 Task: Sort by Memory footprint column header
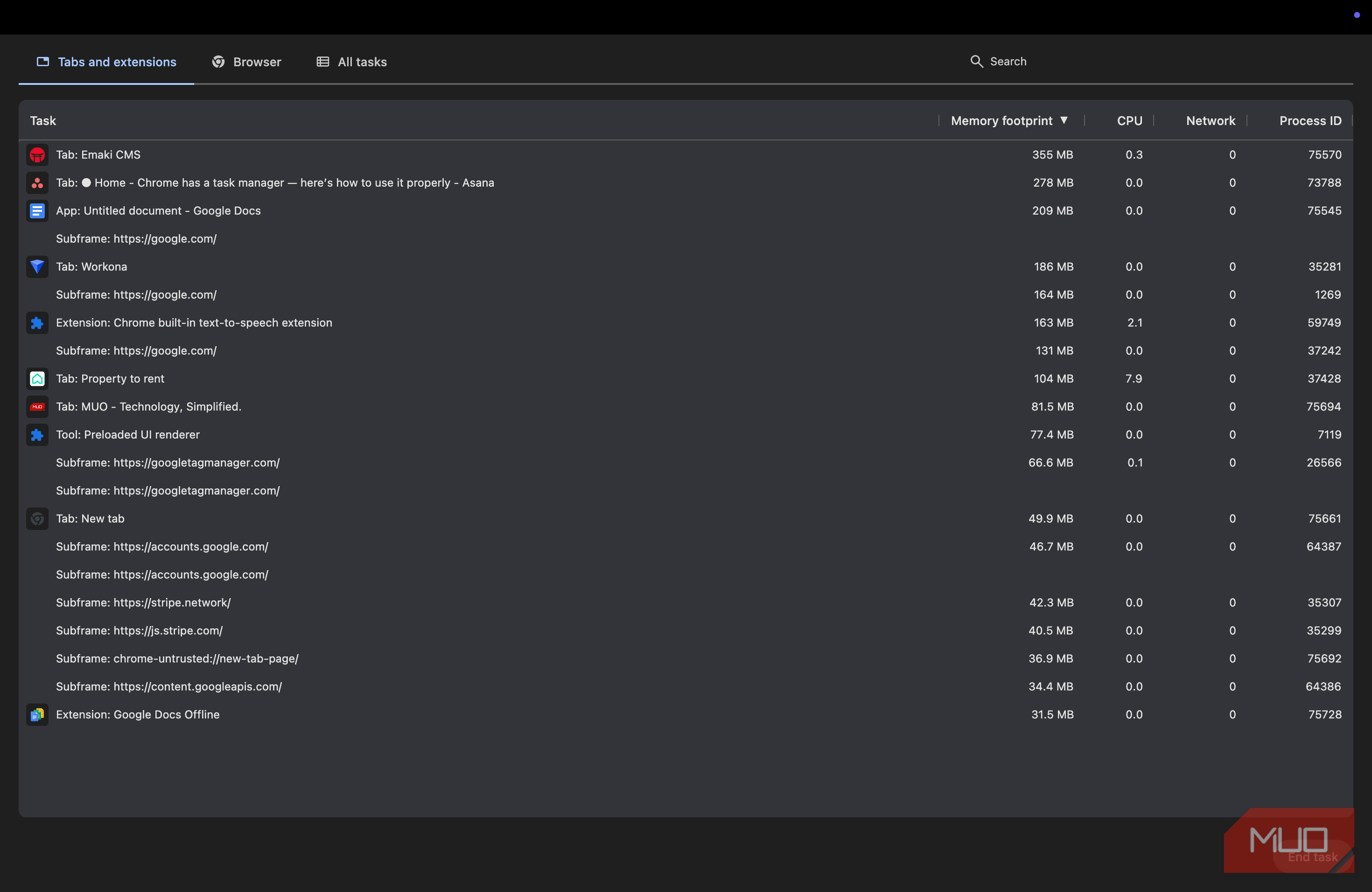coord(1001,121)
